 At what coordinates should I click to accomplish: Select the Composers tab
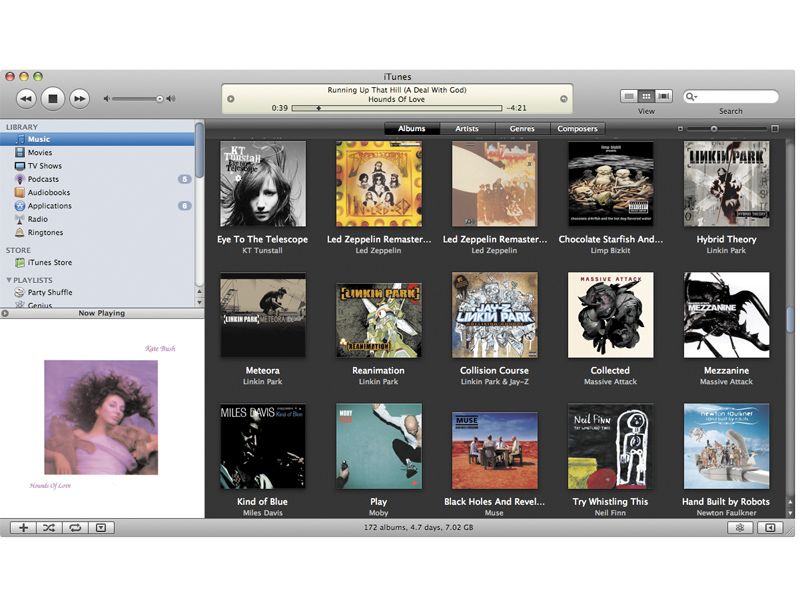[577, 129]
